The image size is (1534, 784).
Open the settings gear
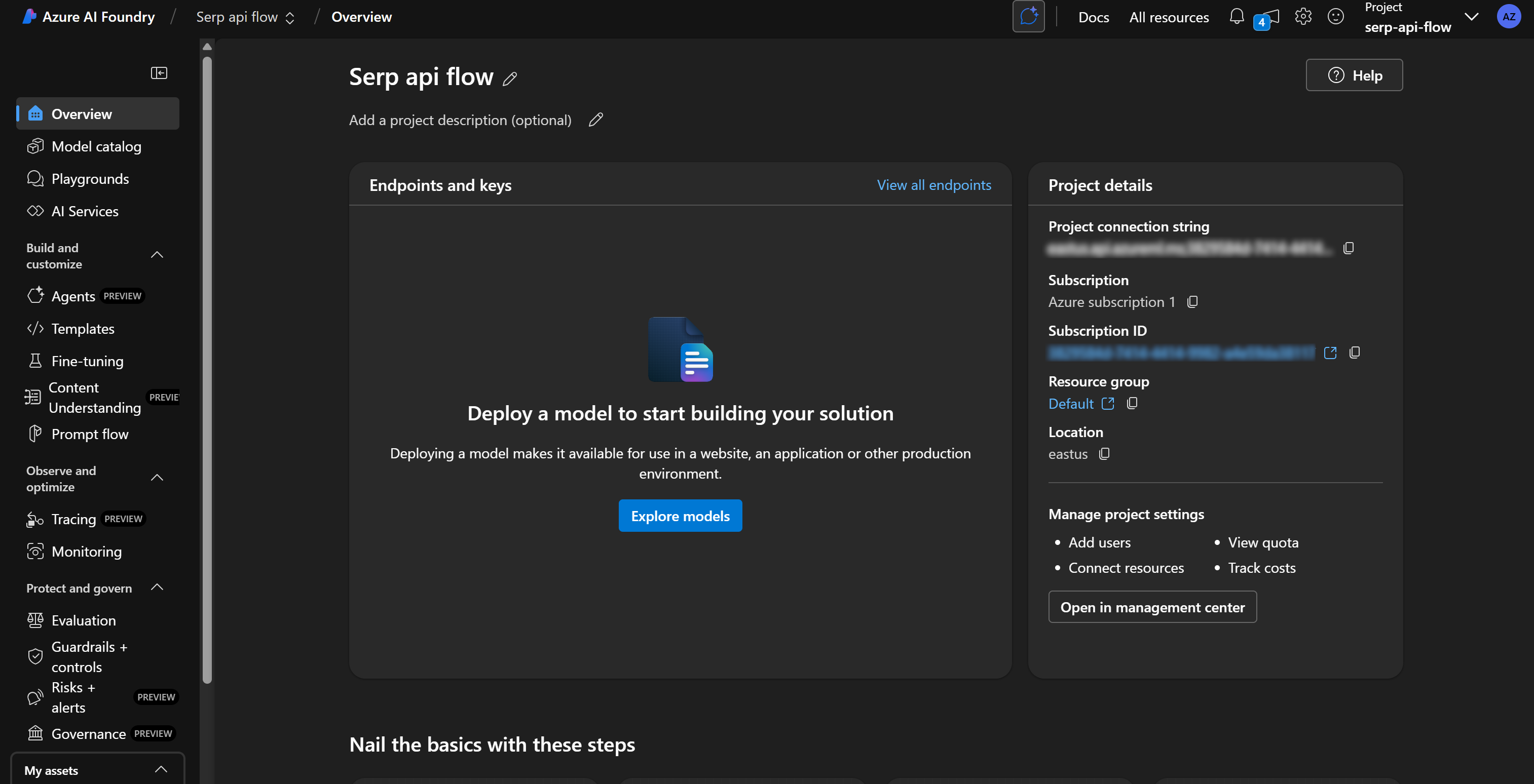(1303, 17)
